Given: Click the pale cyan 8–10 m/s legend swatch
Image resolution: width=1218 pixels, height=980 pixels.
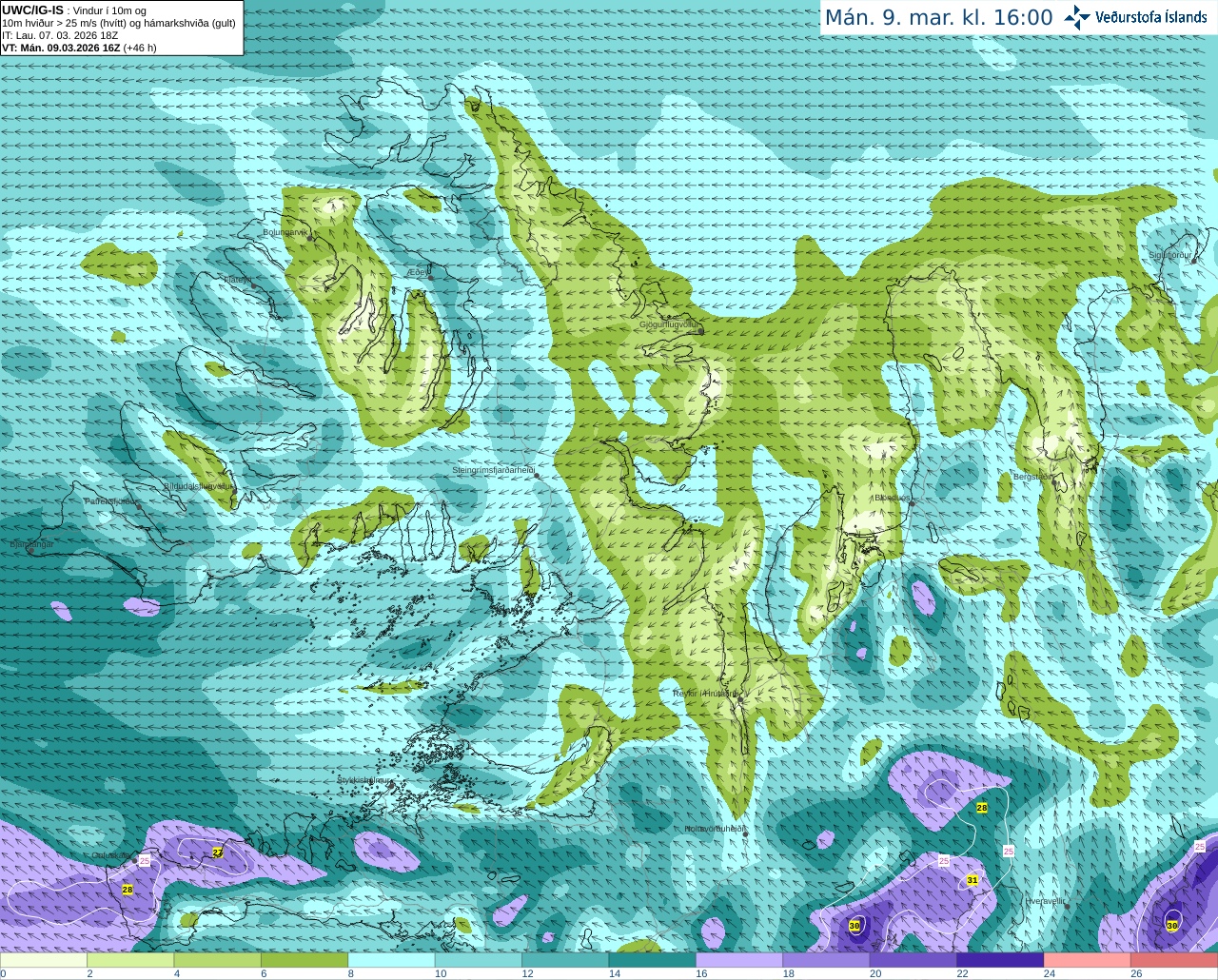Looking at the screenshot, I should [392, 960].
